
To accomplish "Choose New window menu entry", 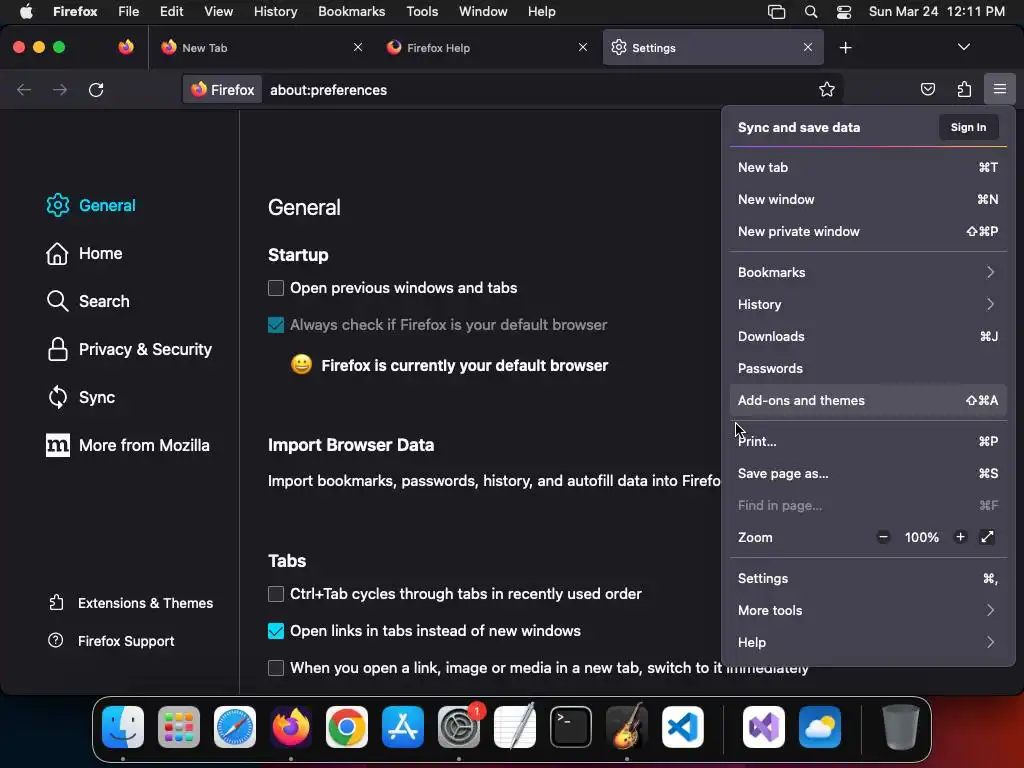I will coord(868,199).
